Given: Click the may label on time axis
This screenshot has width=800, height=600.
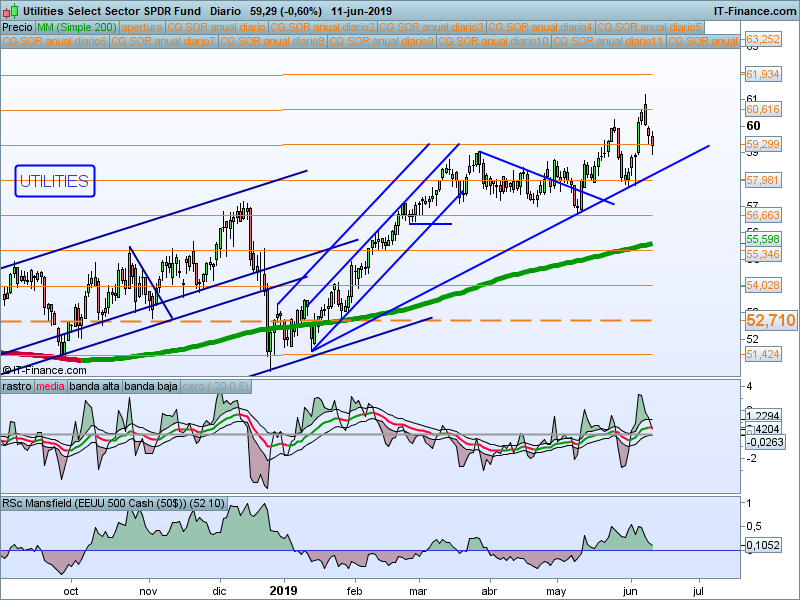Looking at the screenshot, I should click(556, 591).
